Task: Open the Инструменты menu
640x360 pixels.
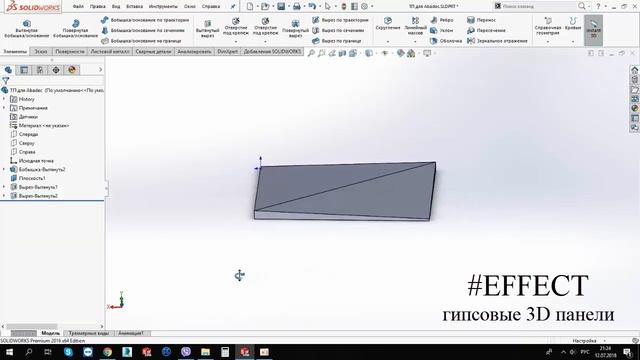Action: (x=163, y=7)
